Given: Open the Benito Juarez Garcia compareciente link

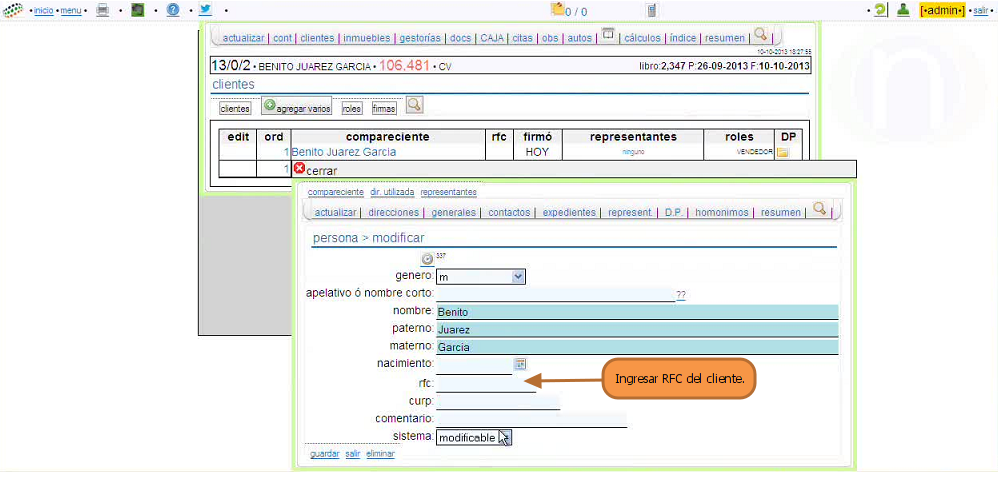Looking at the screenshot, I should tap(344, 152).
